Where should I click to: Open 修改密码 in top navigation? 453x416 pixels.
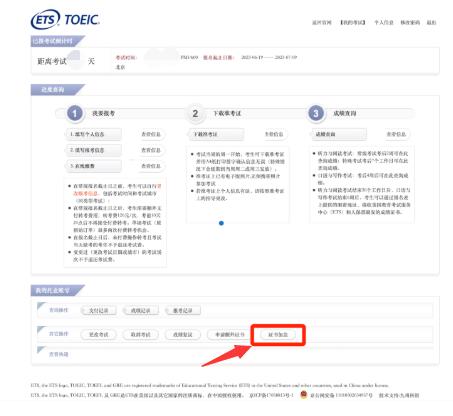(410, 22)
